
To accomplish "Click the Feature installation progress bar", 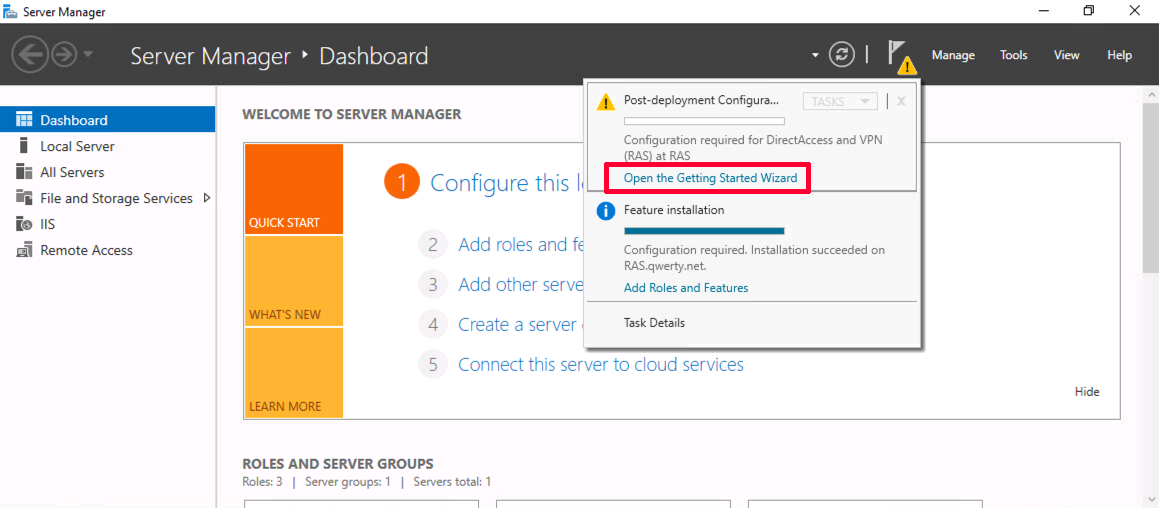I will click(704, 231).
